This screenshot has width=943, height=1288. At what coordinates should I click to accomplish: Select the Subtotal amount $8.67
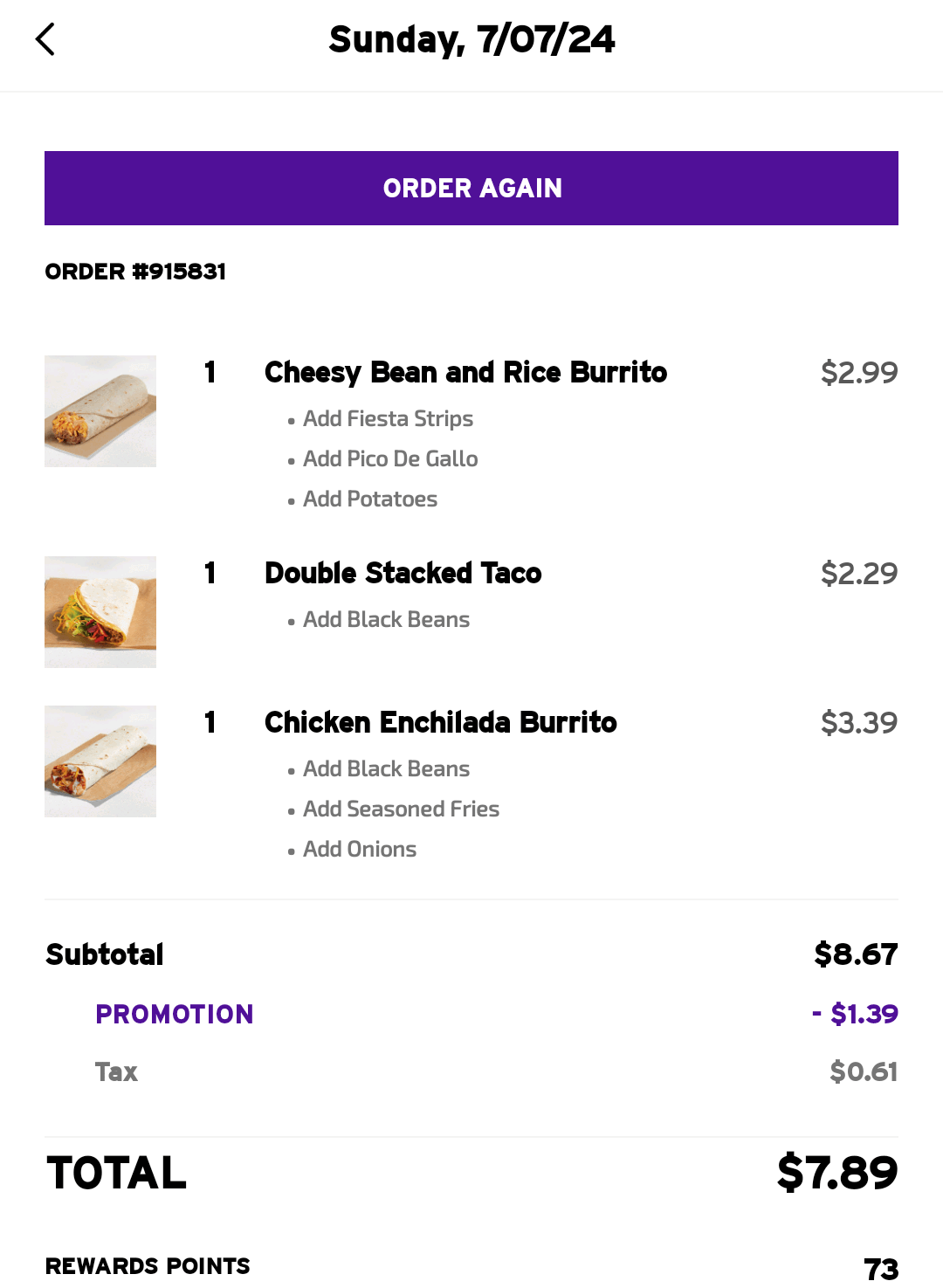pyautogui.click(x=856, y=954)
